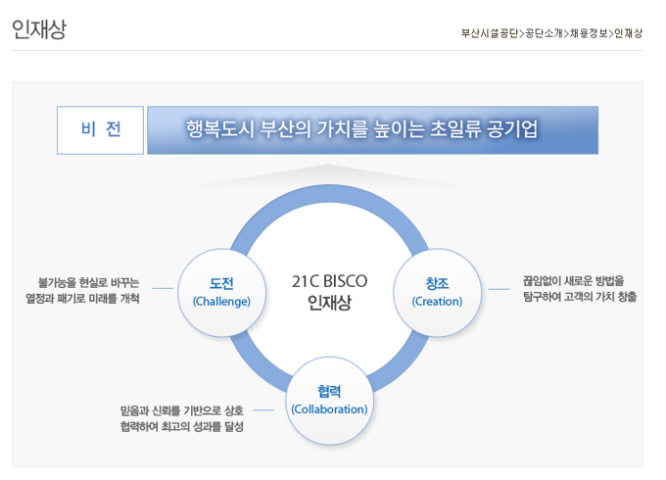
Task: Click the Collaboration description starting with 믿음과 신뢰를
Action: [181, 418]
